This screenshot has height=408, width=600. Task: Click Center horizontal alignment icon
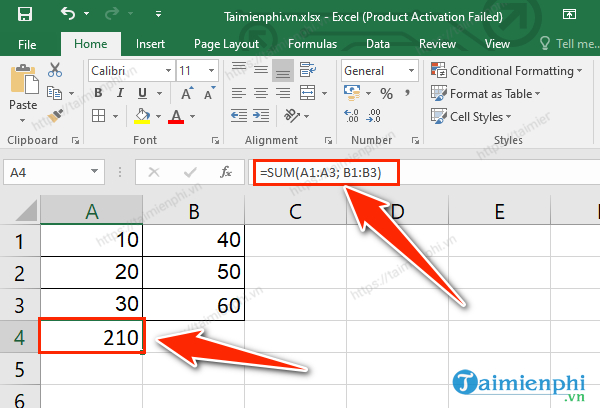261,93
